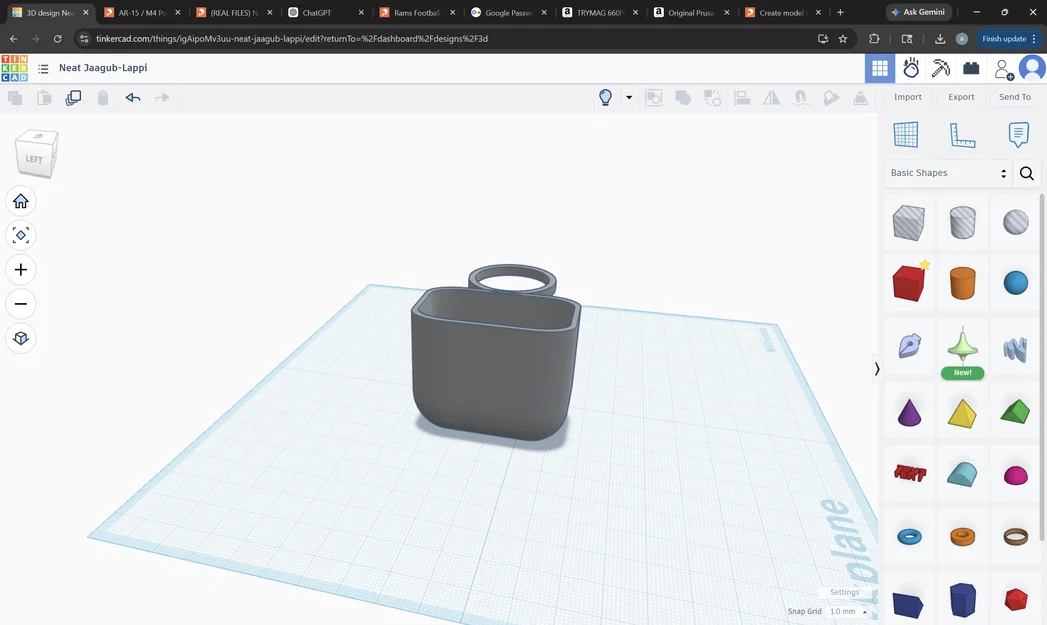
Task: Open the Snap Grid value dropdown
Action: point(846,611)
